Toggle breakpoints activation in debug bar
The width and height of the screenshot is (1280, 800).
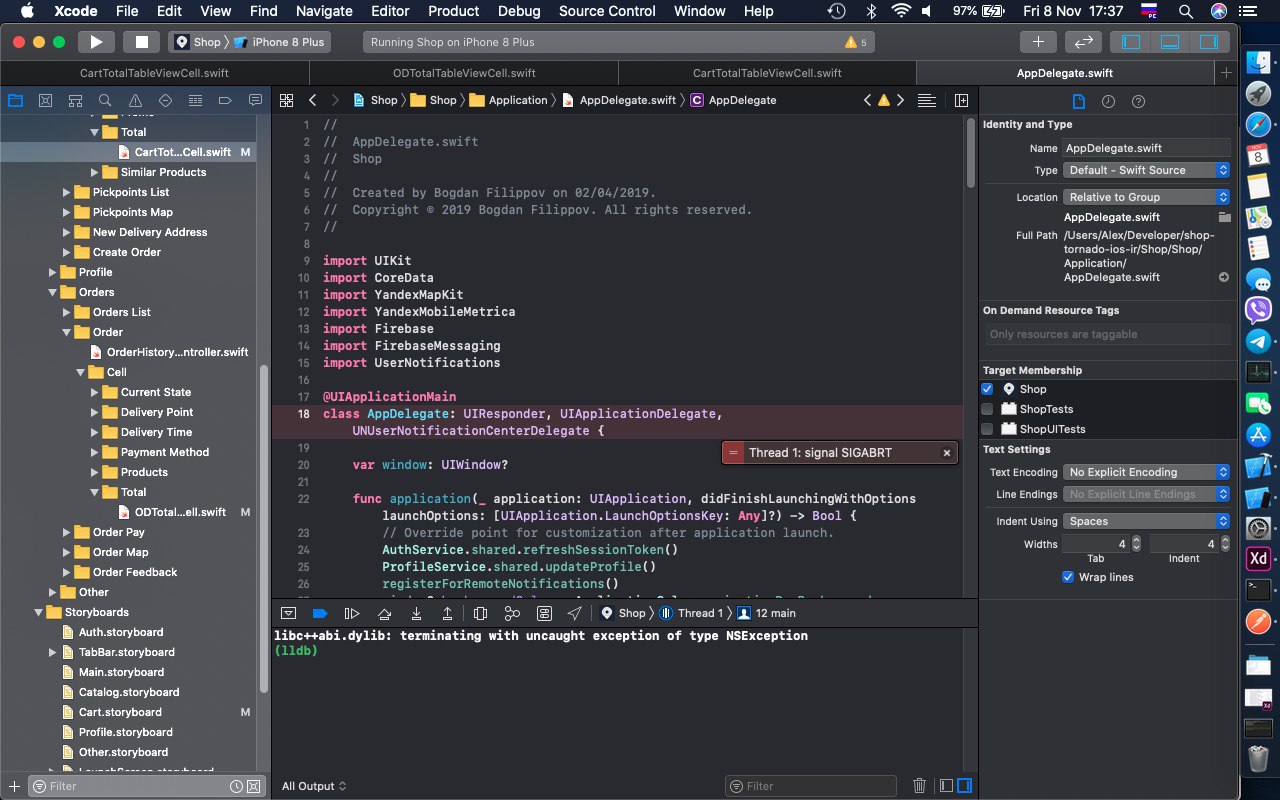[320, 613]
